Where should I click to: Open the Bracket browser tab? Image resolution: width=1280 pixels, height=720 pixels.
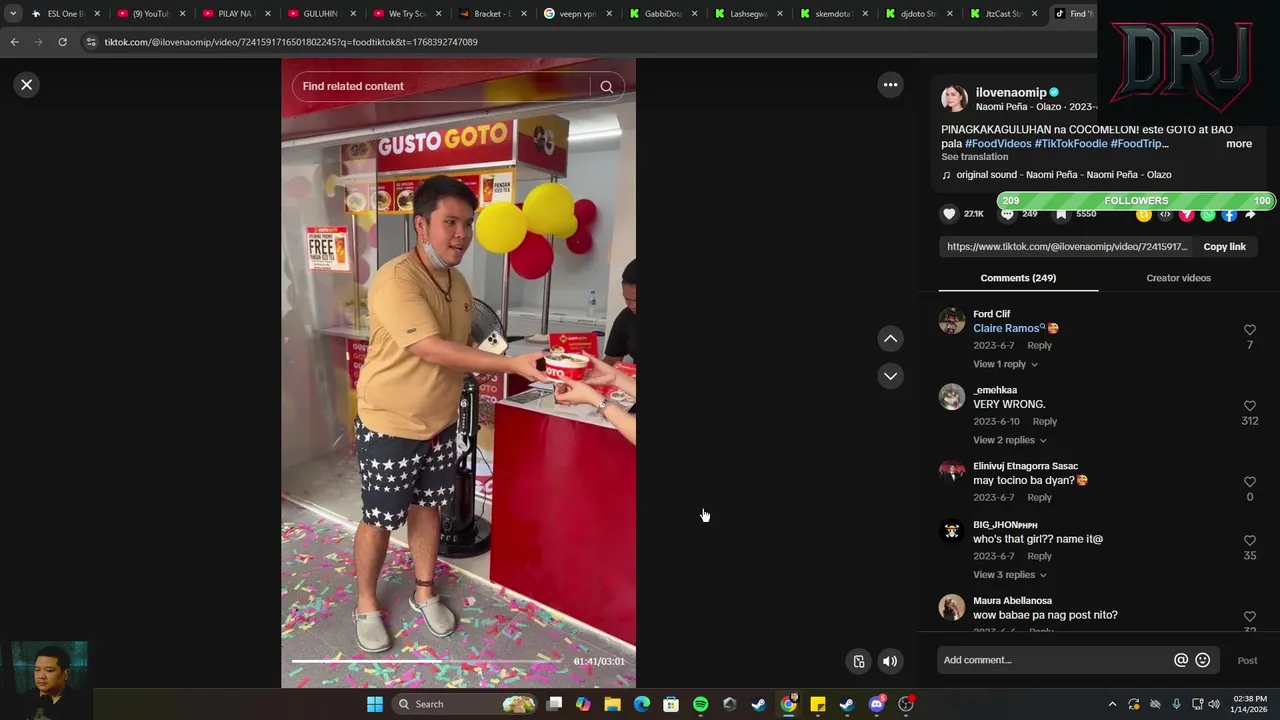pos(492,14)
